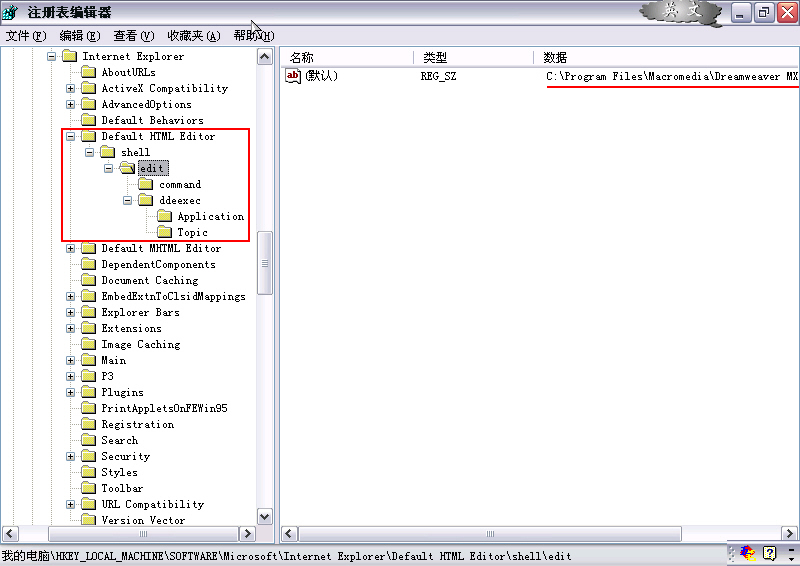The image size is (800, 566).
Task: Click the Application key folder icon
Action: coord(164,216)
